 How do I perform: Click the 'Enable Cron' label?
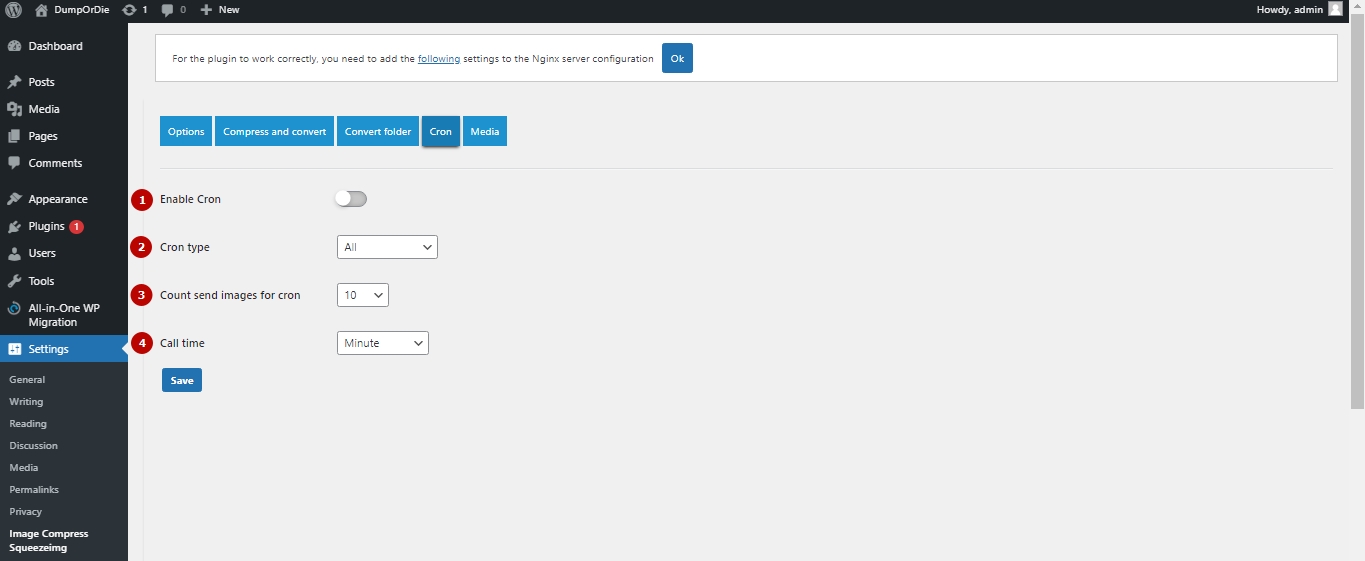point(190,199)
